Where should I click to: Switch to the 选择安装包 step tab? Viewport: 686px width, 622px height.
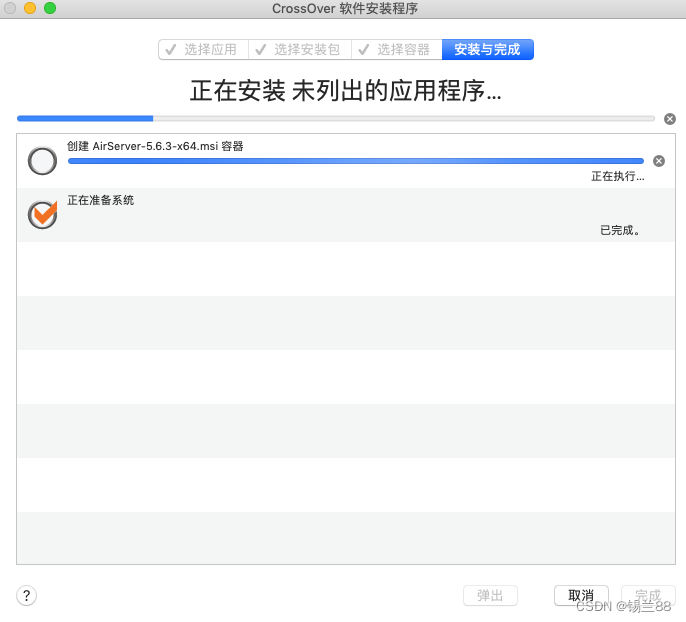coord(300,49)
